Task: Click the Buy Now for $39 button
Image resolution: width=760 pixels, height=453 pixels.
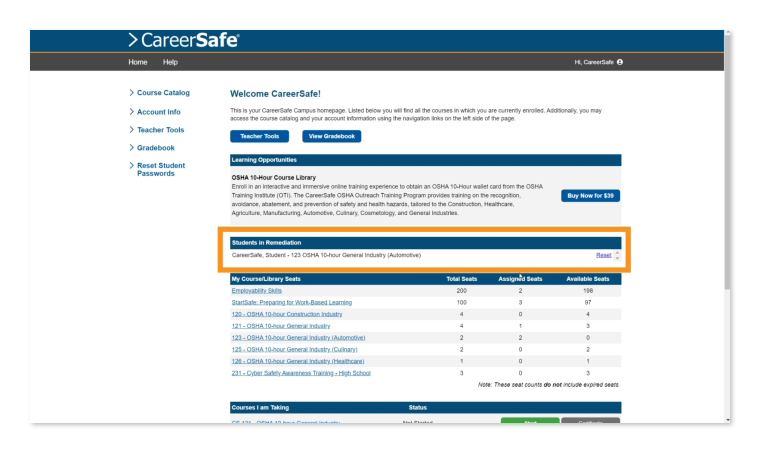Action: [590, 196]
